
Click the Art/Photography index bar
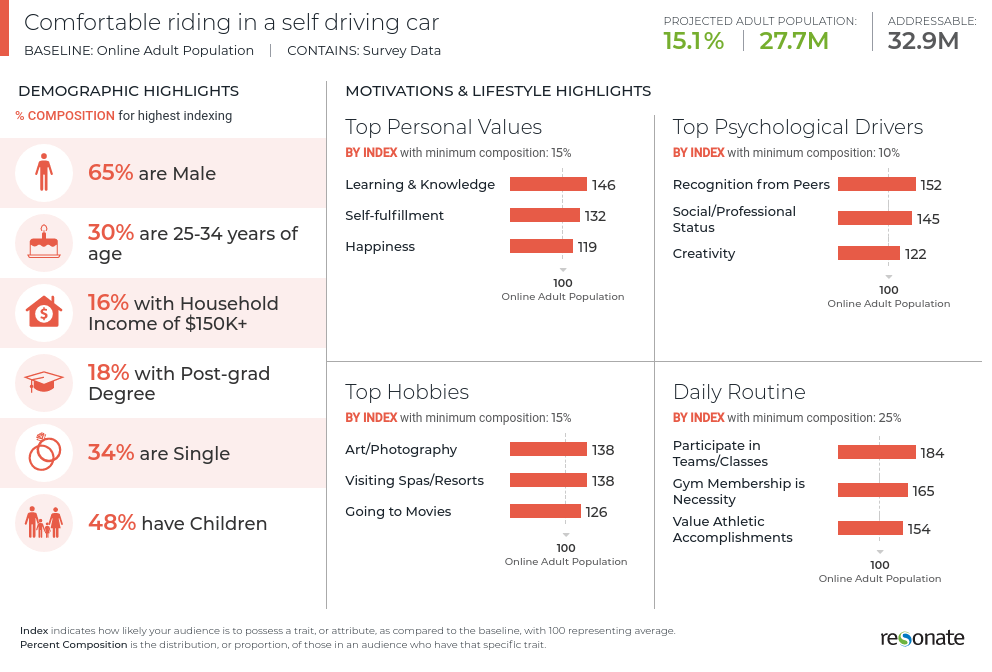[547, 450]
